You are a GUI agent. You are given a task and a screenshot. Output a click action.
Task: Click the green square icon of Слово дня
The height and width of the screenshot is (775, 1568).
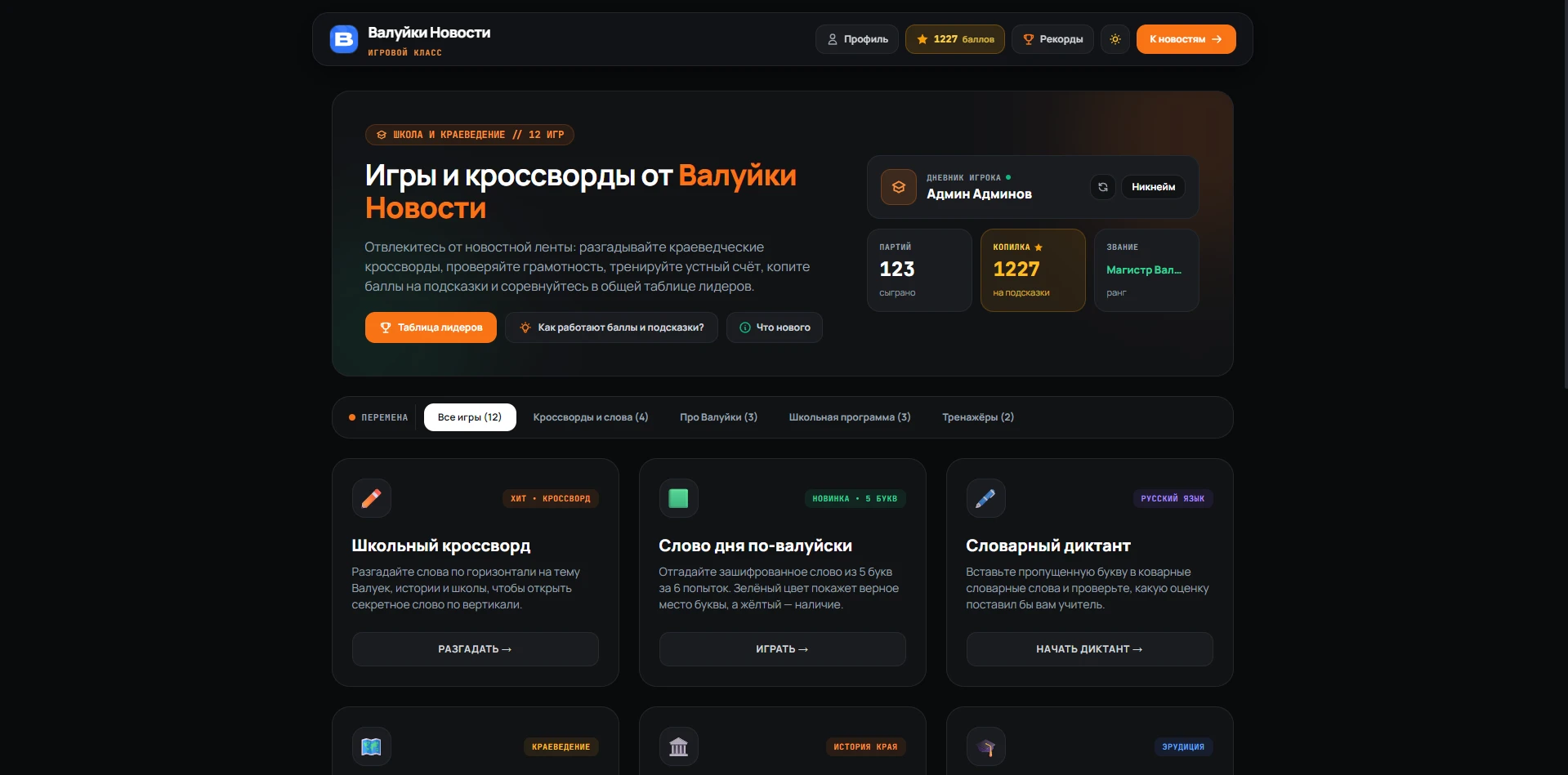pyautogui.click(x=679, y=498)
